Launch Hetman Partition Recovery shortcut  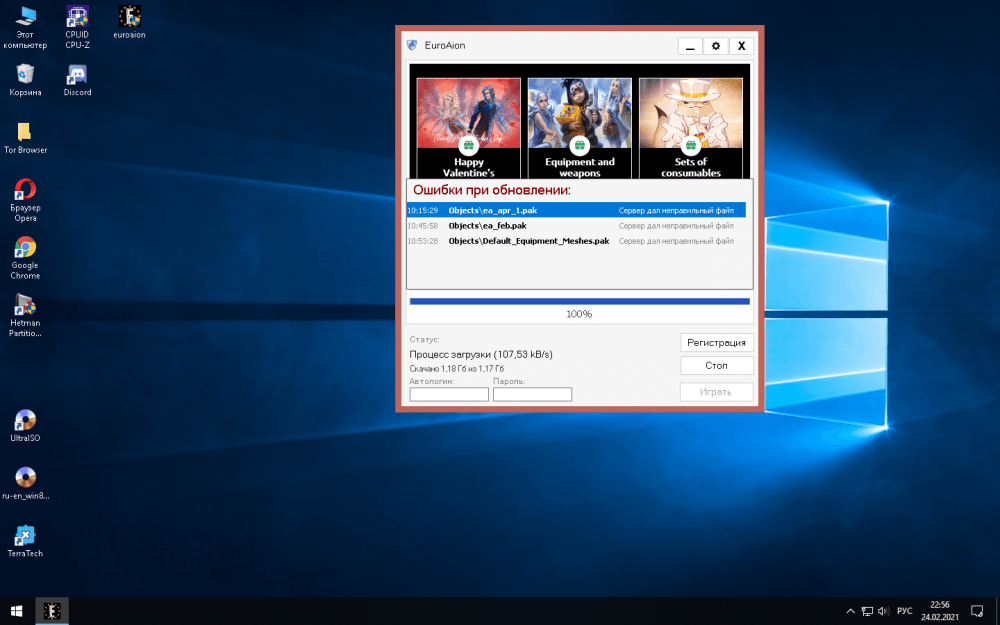click(25, 305)
